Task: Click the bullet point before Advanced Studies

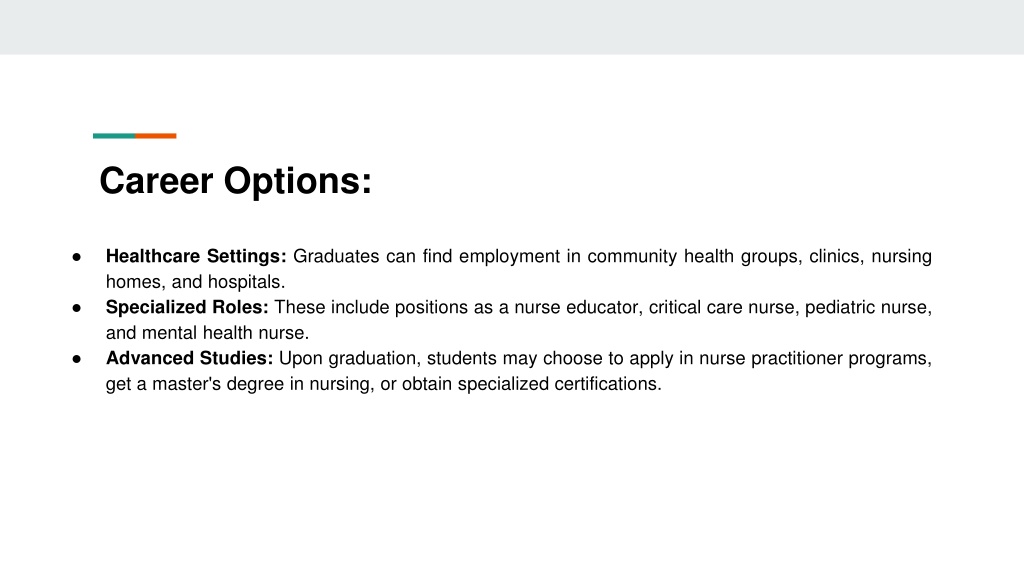Action: click(77, 359)
